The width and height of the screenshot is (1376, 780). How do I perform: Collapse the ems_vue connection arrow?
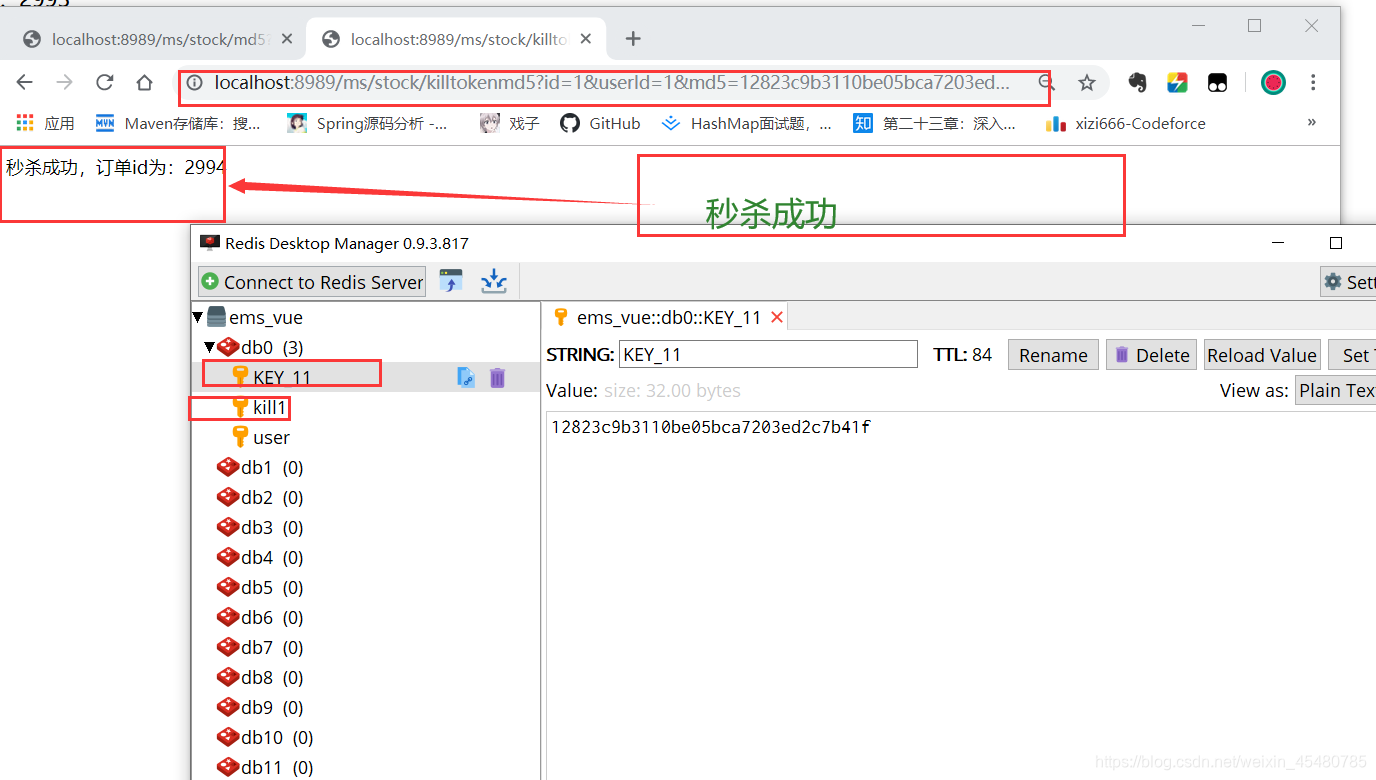tap(198, 317)
